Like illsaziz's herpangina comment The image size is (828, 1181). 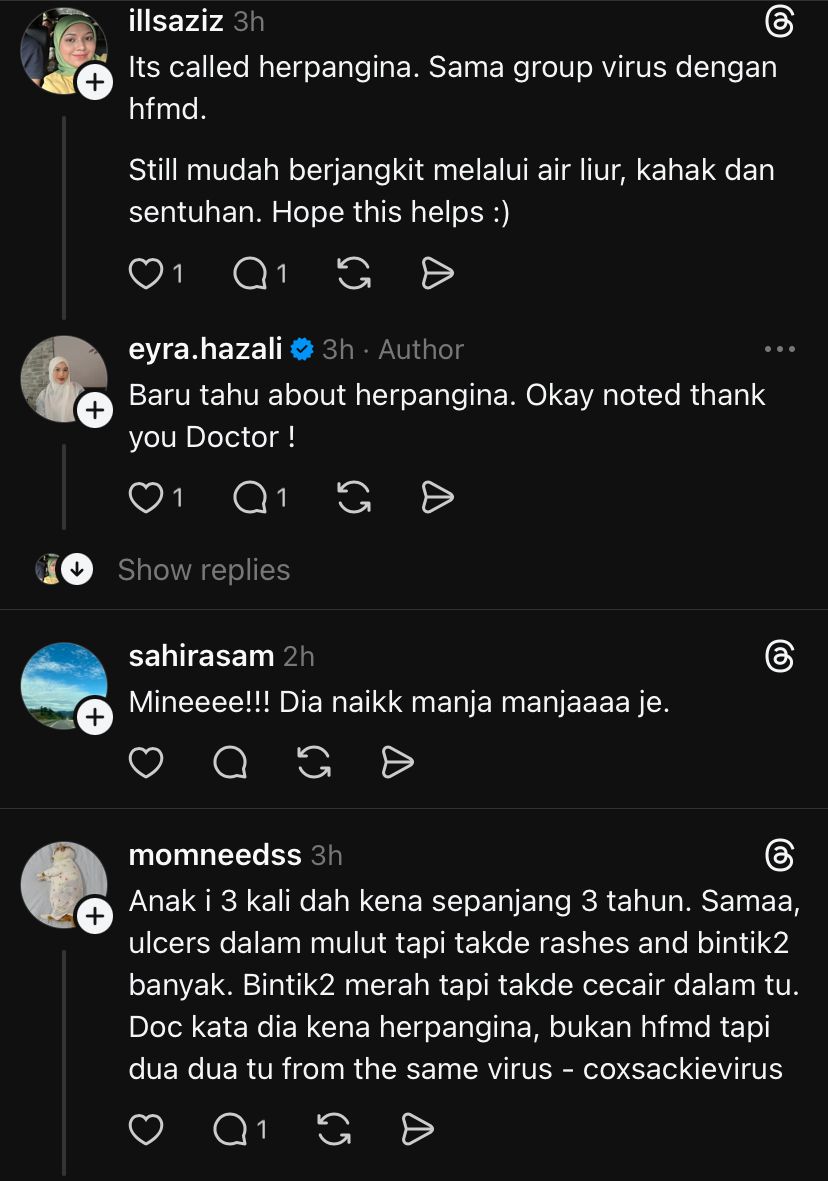(147, 273)
